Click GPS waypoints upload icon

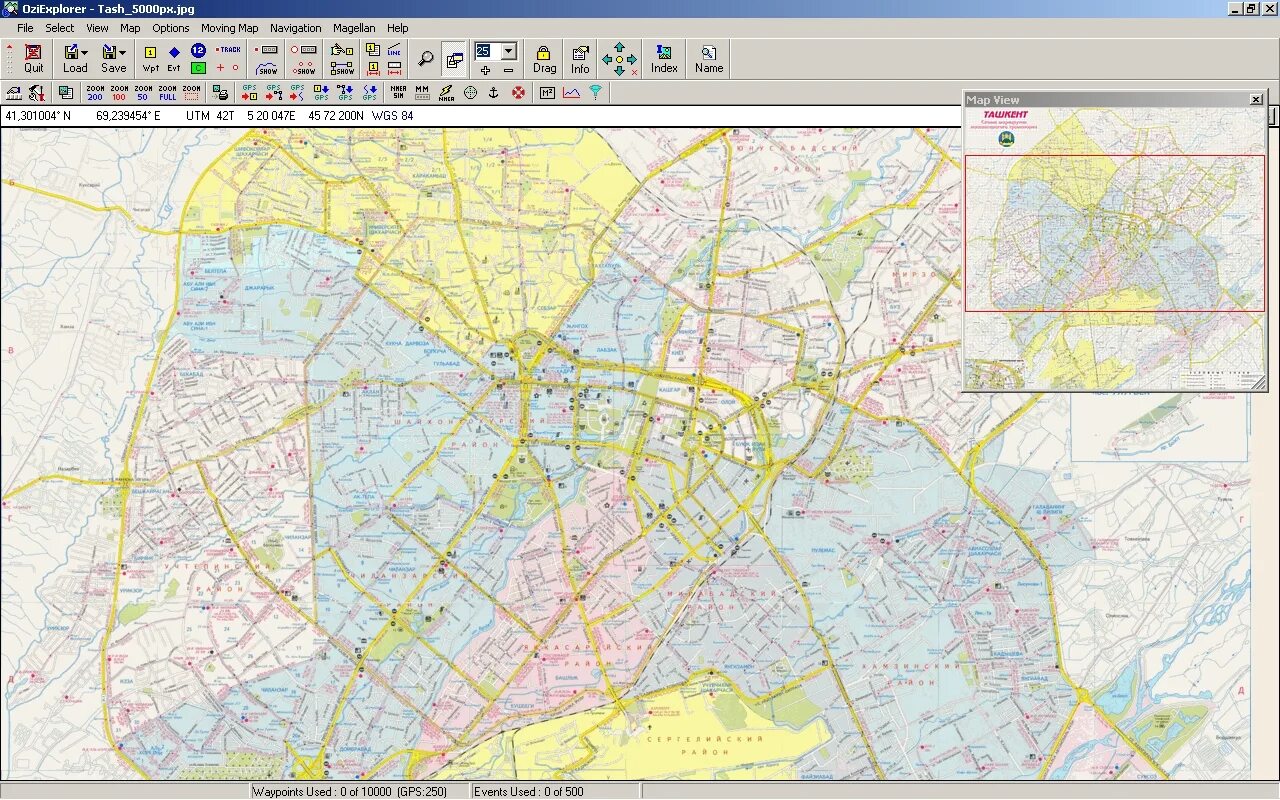249,93
